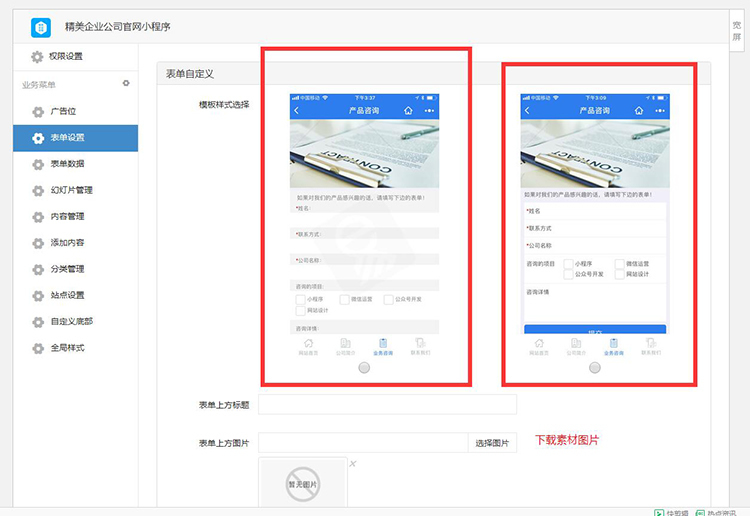Select the left template style radio button
The width and height of the screenshot is (750, 516).
tap(364, 367)
